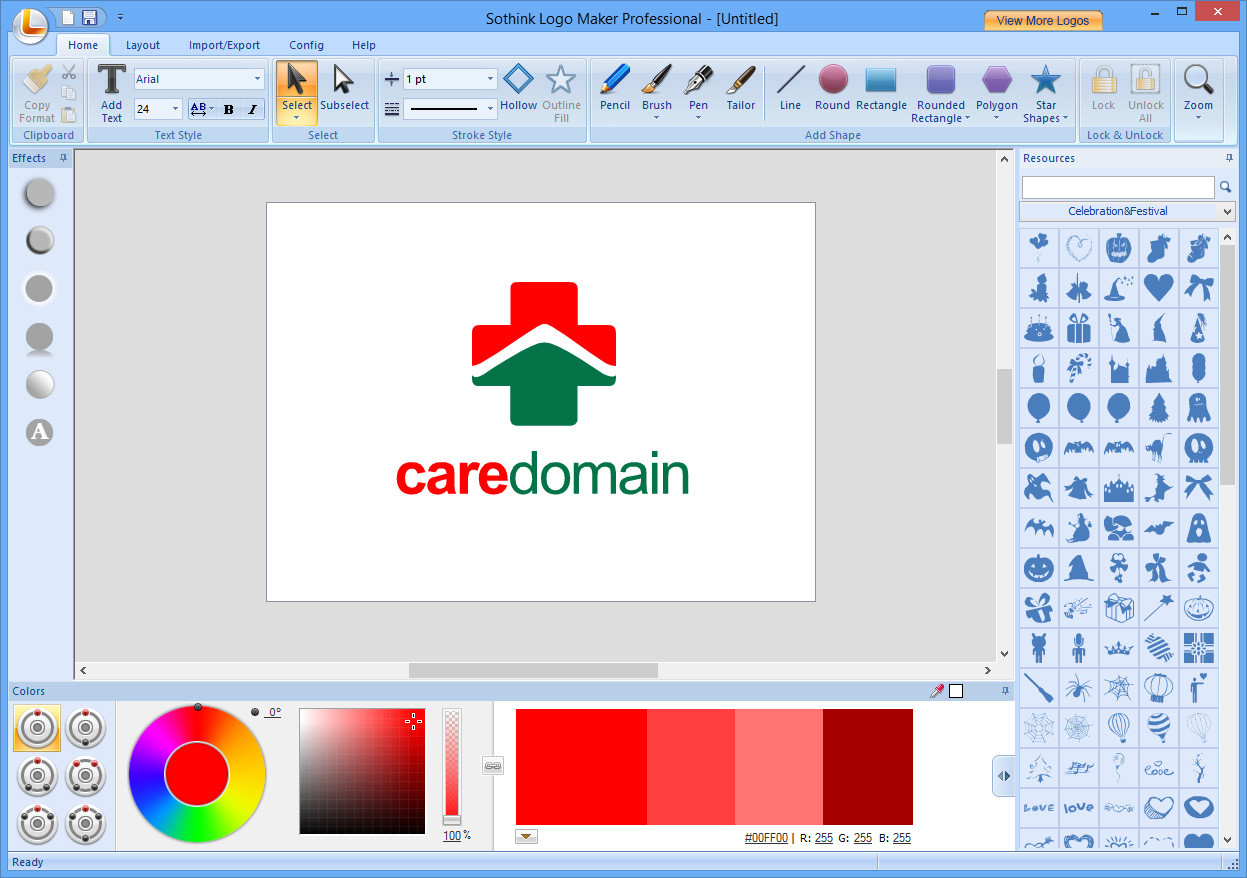The image size is (1247, 878).
Task: Open the font family dropdown
Action: click(256, 78)
